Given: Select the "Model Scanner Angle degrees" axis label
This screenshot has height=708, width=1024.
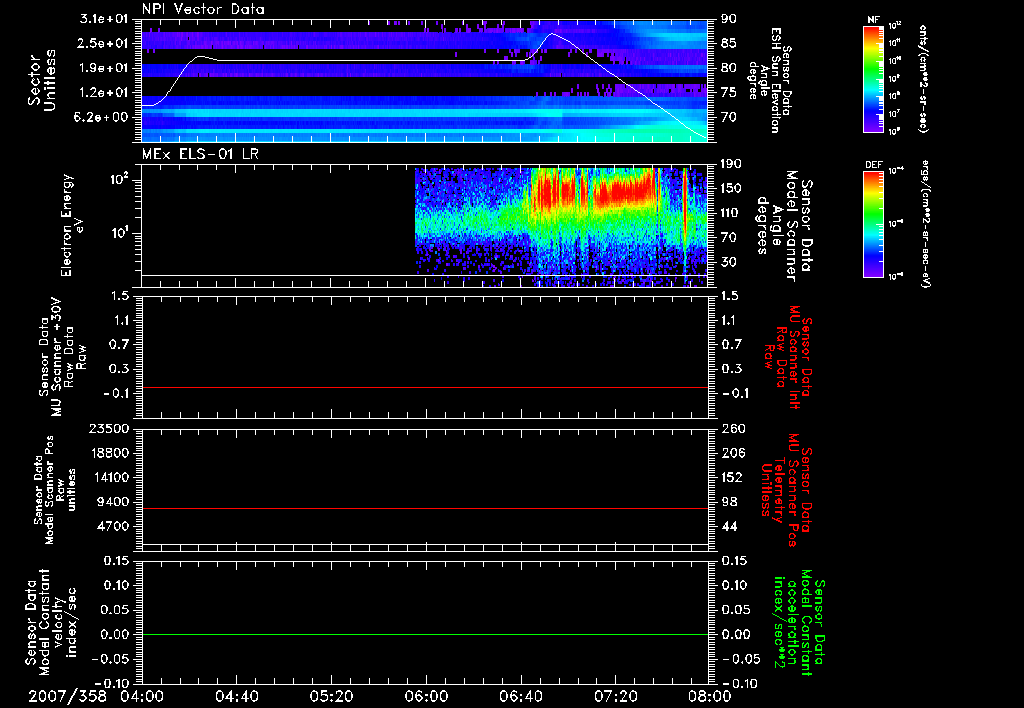Looking at the screenshot, I should tap(784, 226).
